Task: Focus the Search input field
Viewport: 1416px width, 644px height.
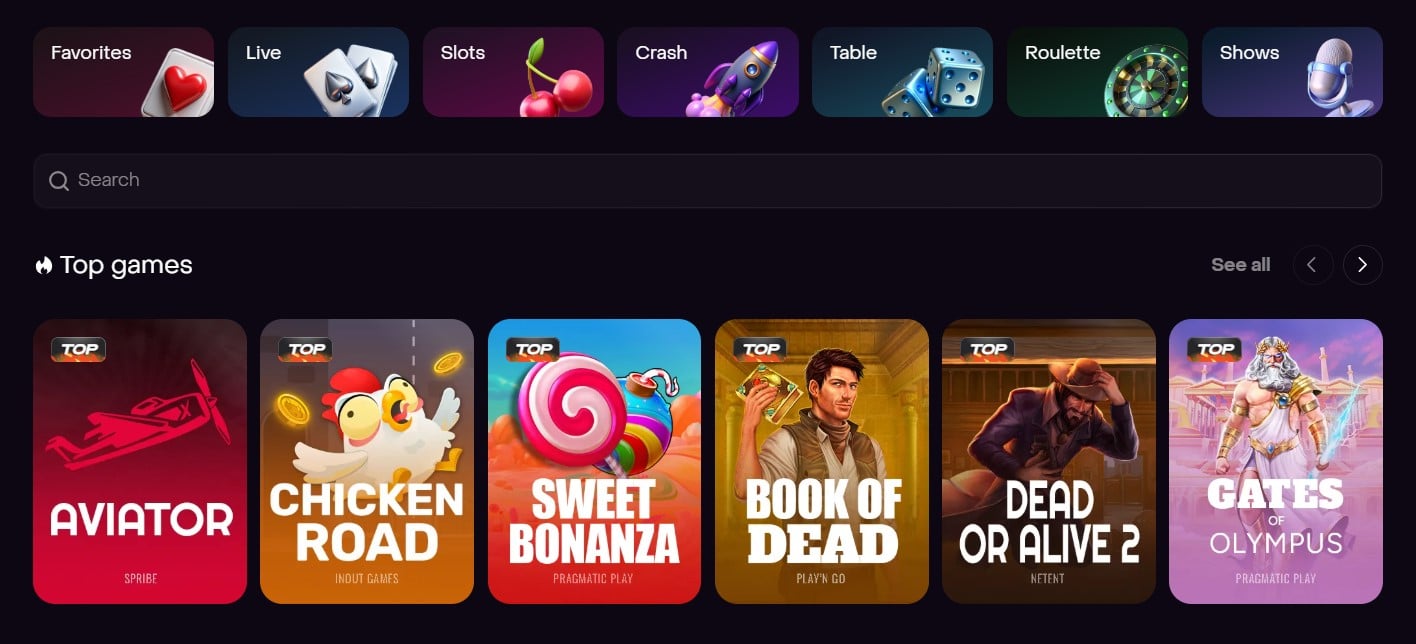Action: (x=707, y=181)
